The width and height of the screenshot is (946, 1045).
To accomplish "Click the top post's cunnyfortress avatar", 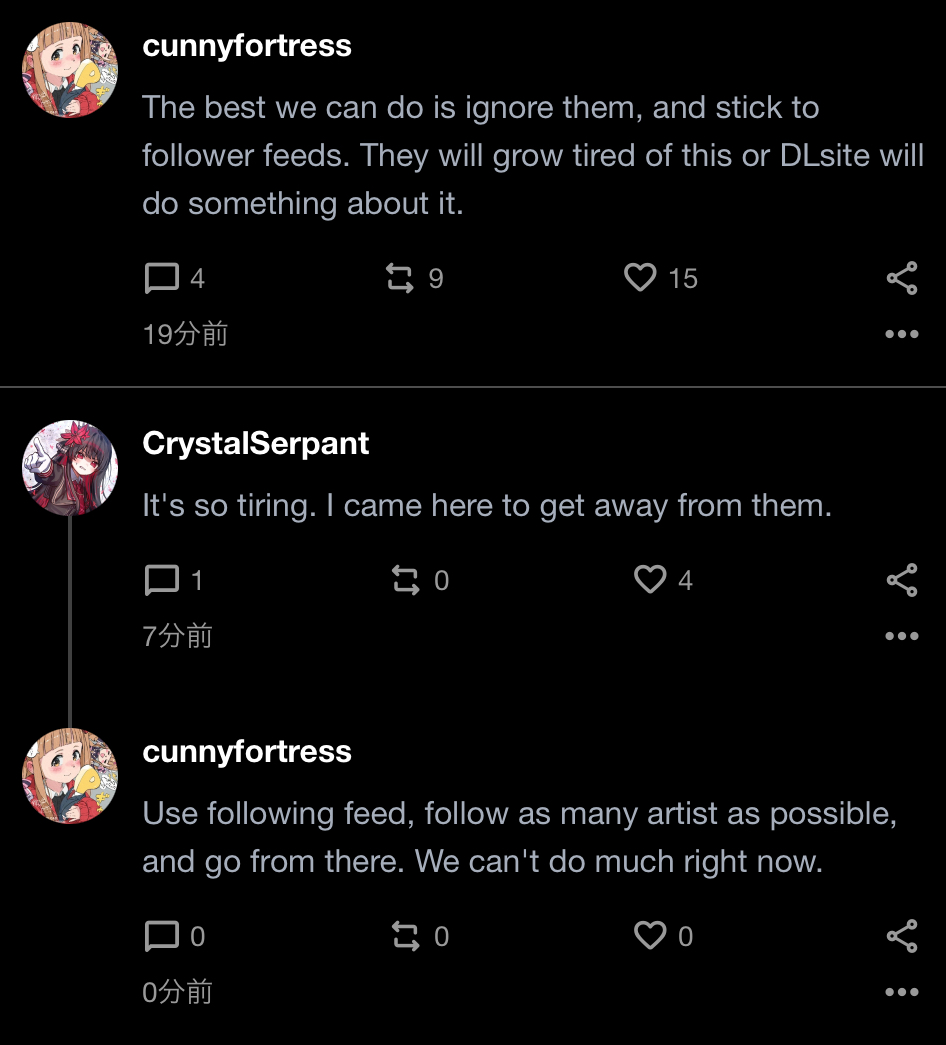I will tap(70, 70).
